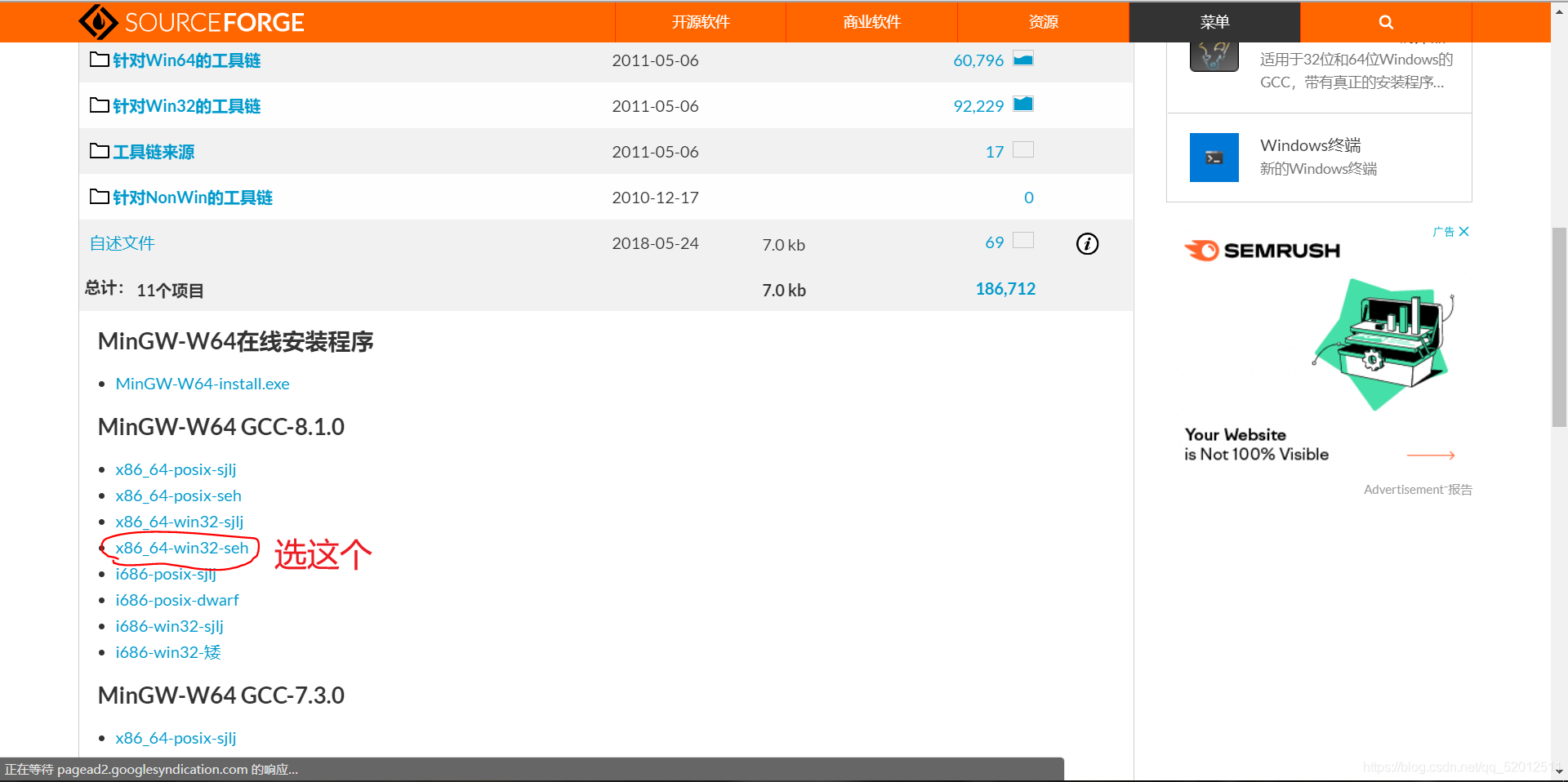Click download chart for 92,229 row
Viewport: 1568px width, 782px height.
pos(1023,104)
